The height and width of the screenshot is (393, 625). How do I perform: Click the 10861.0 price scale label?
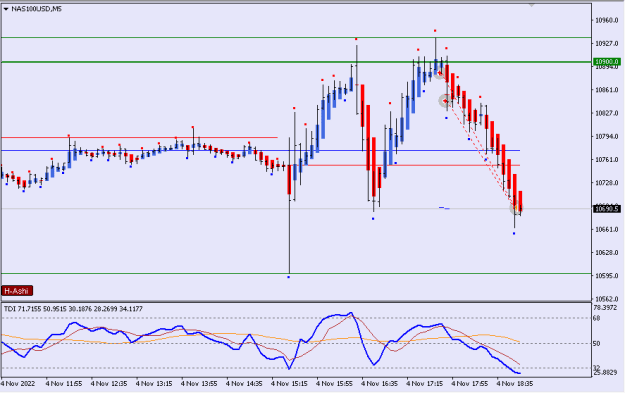(x=606, y=90)
